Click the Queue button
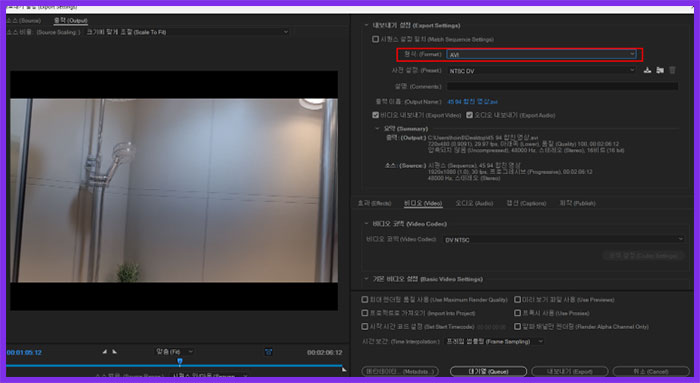 tap(488, 371)
